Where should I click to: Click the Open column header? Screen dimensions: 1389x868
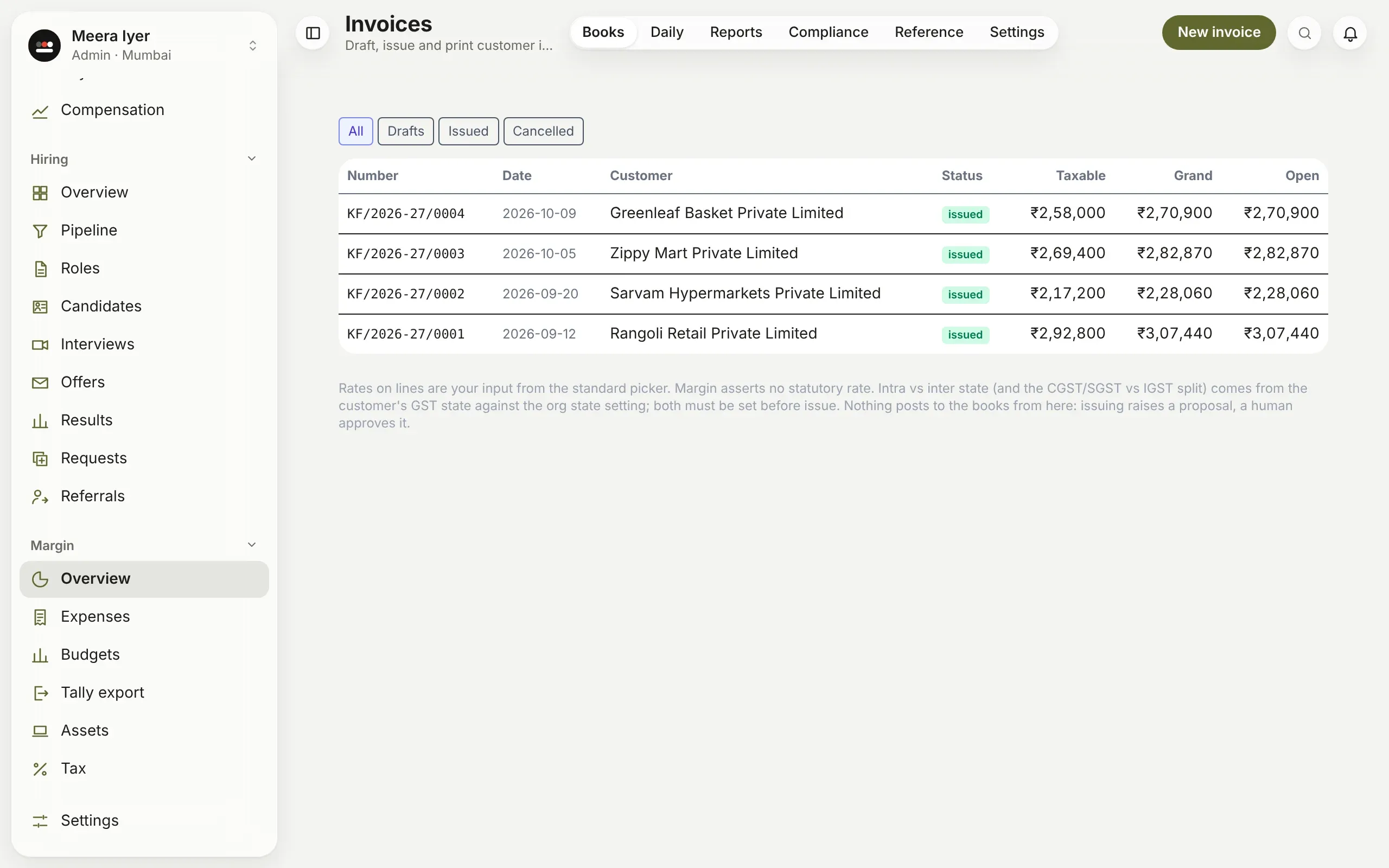[1302, 176]
